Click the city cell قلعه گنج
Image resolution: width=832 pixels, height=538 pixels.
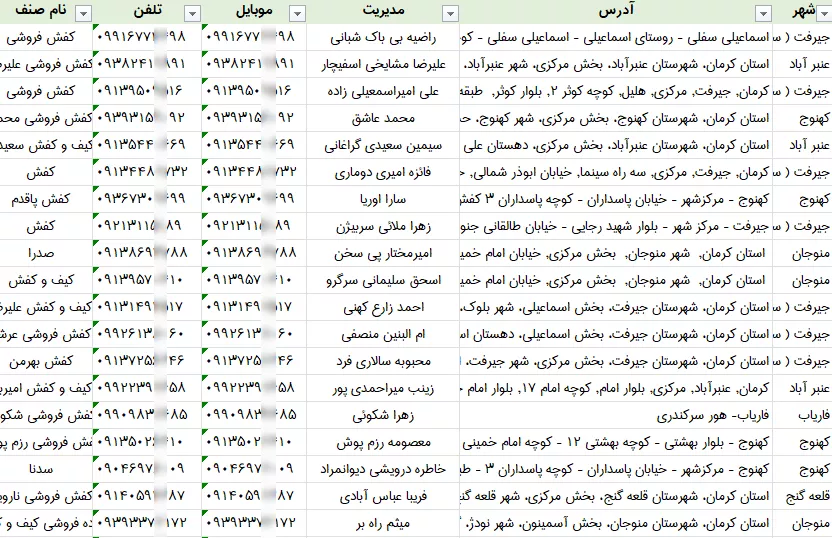(802, 497)
